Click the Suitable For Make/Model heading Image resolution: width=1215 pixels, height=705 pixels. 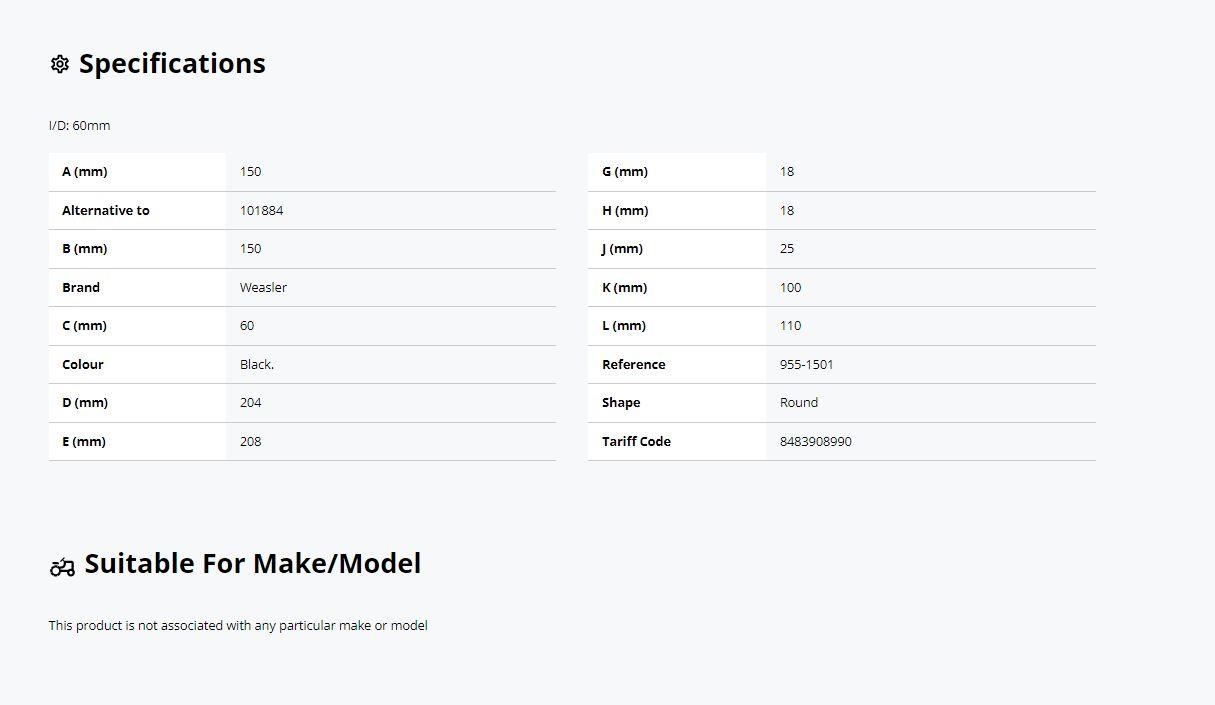pos(253,563)
